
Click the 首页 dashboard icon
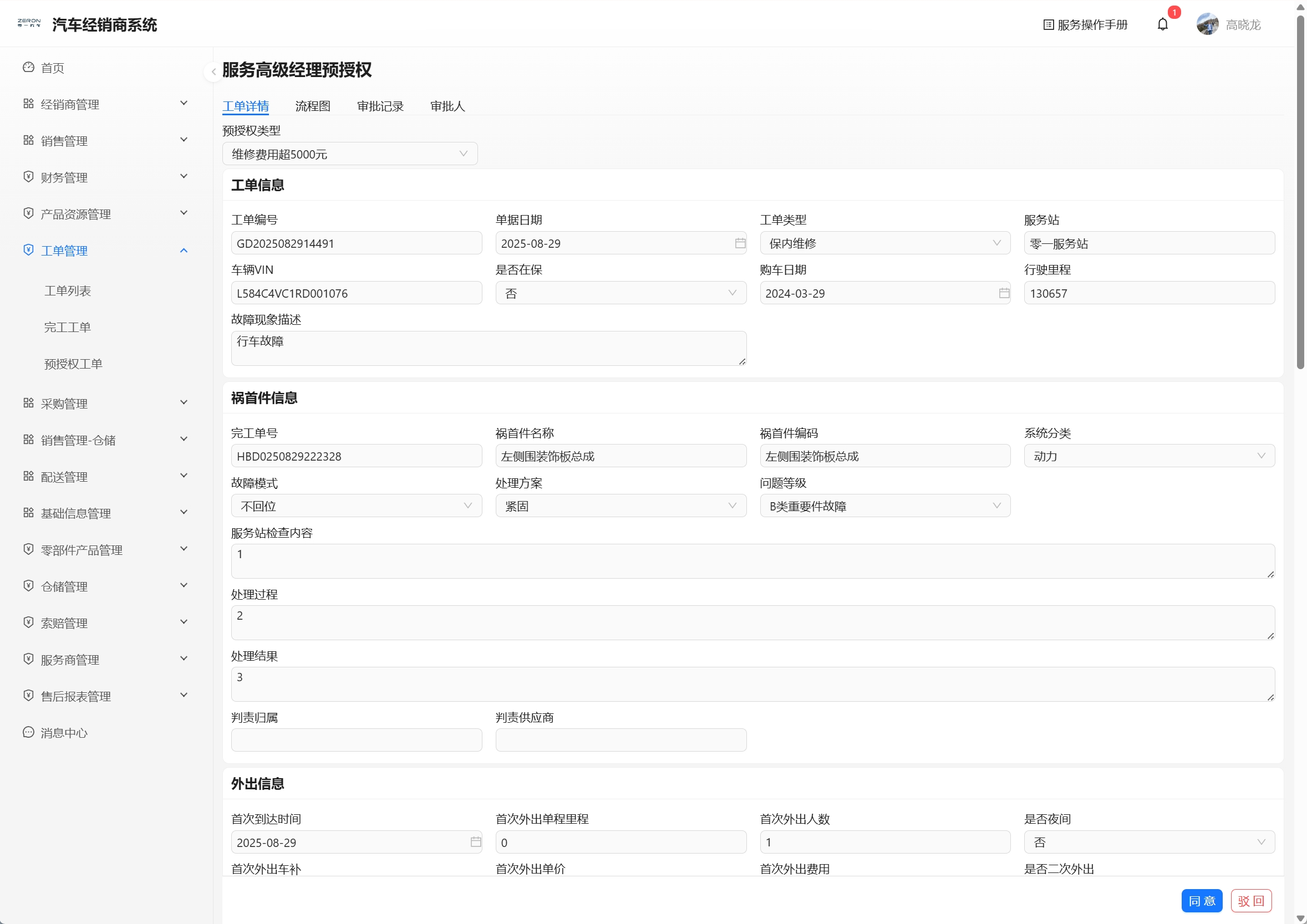click(x=28, y=67)
